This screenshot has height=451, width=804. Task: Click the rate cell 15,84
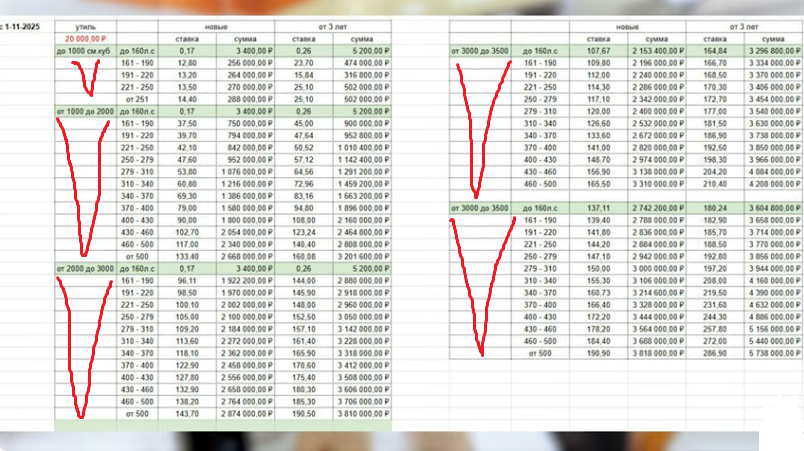click(x=304, y=75)
